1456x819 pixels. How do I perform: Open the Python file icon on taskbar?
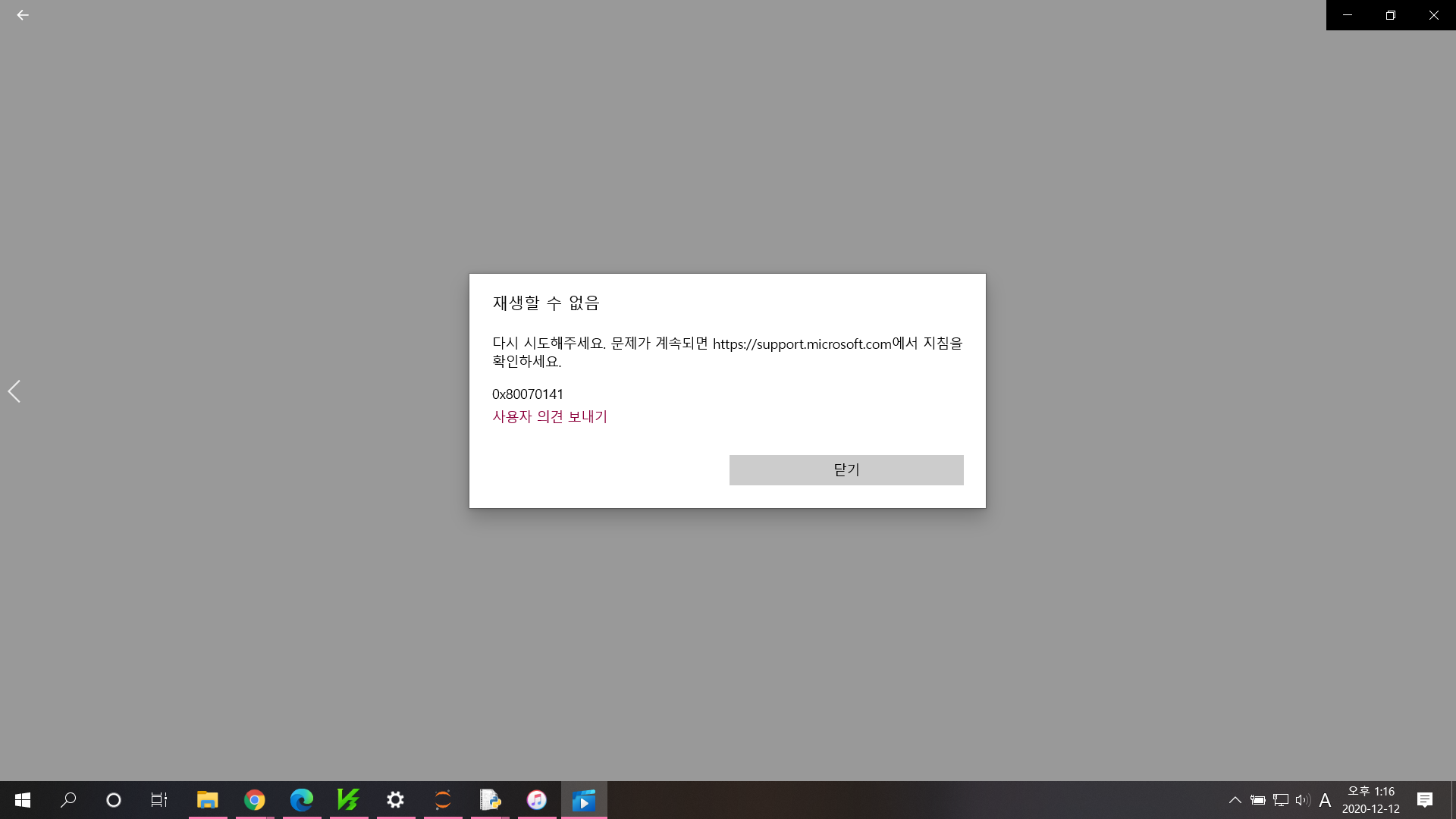click(490, 800)
